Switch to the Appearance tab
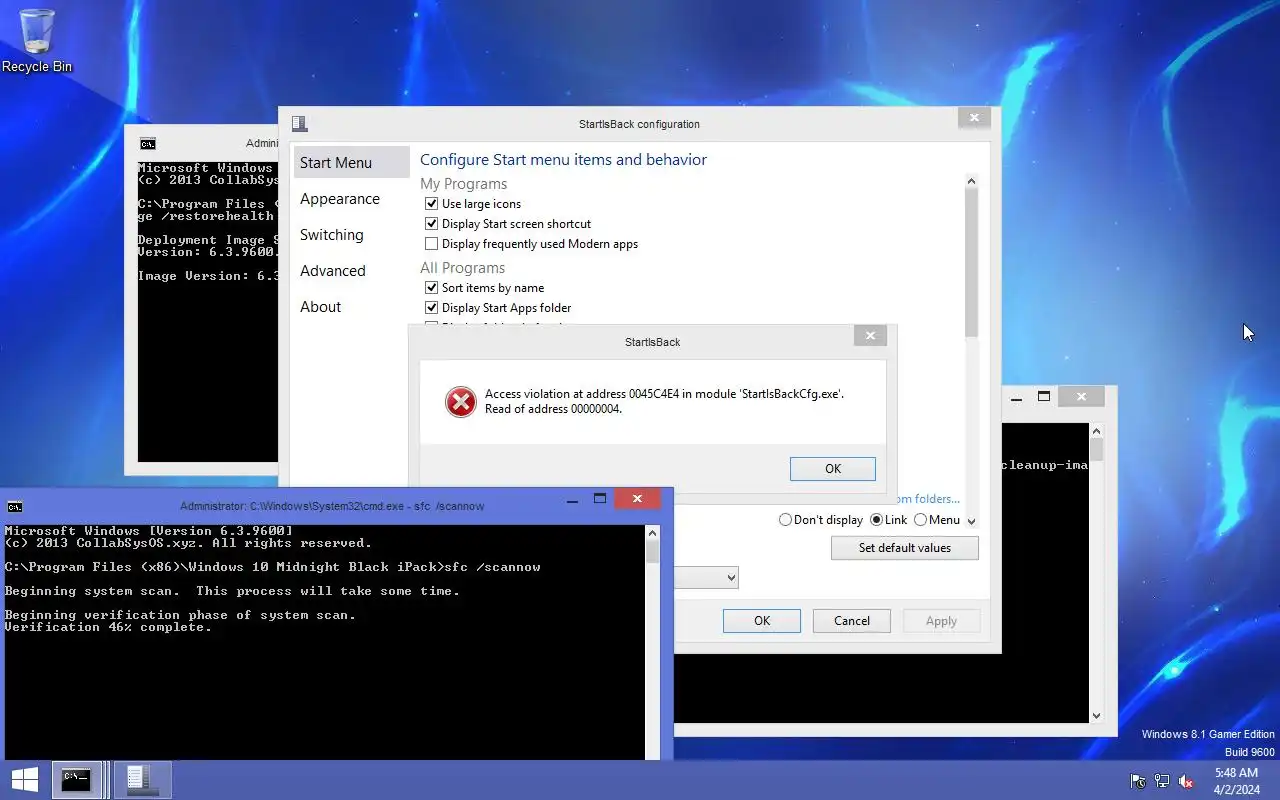 [x=351, y=199]
